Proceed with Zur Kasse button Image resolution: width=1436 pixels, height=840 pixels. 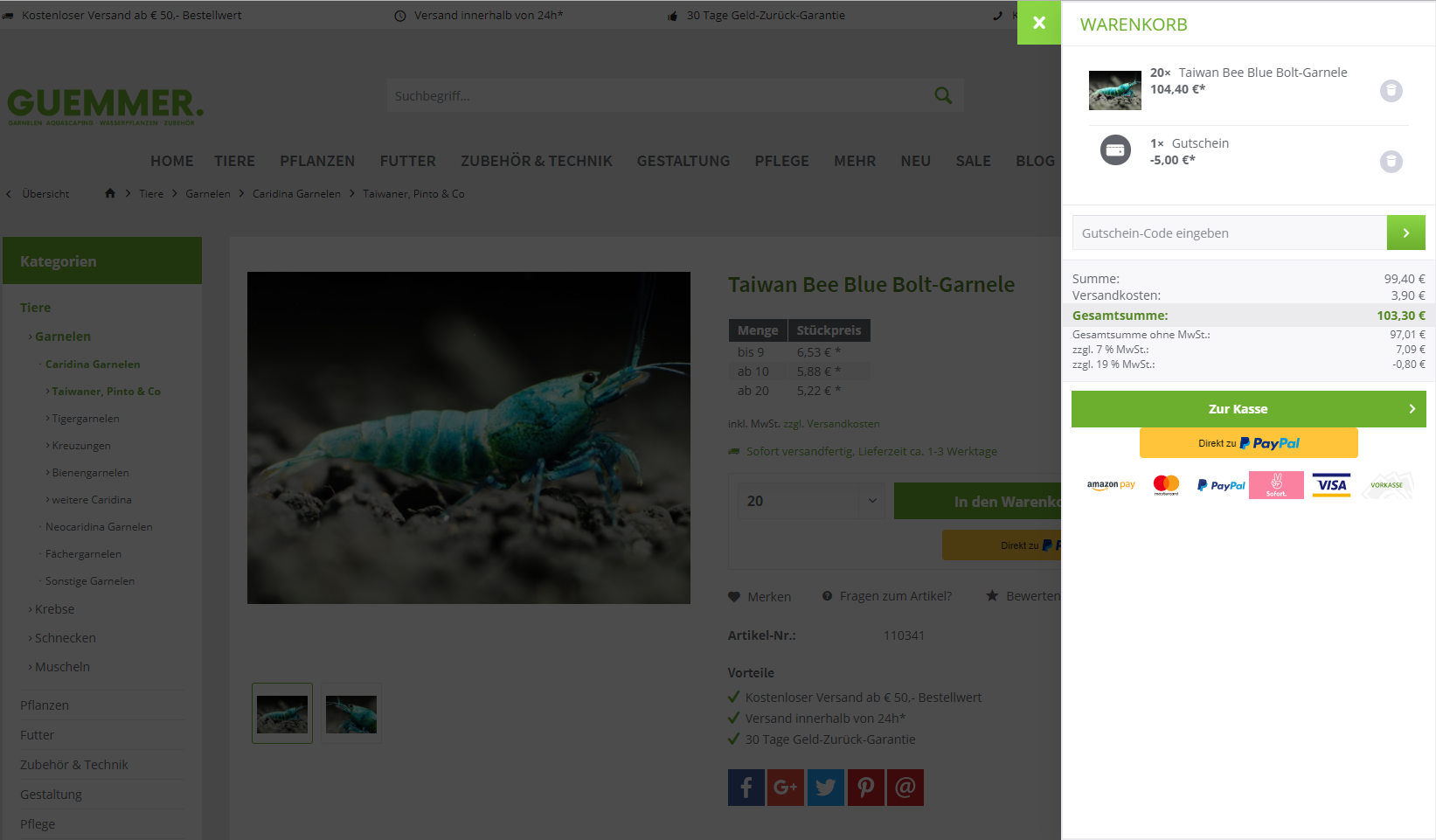coord(1249,409)
